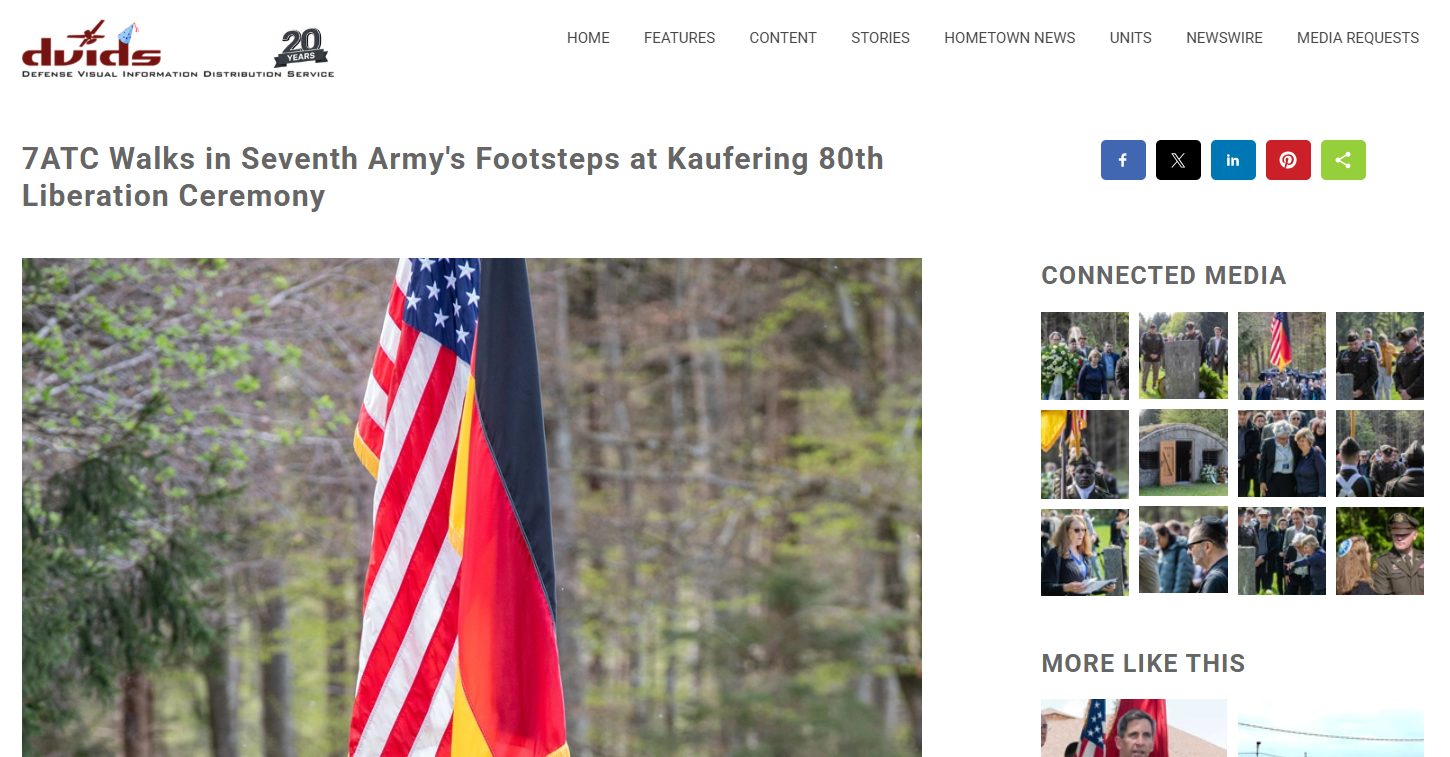1450x757 pixels.
Task: Click the LinkedIn share icon
Action: [x=1233, y=160]
